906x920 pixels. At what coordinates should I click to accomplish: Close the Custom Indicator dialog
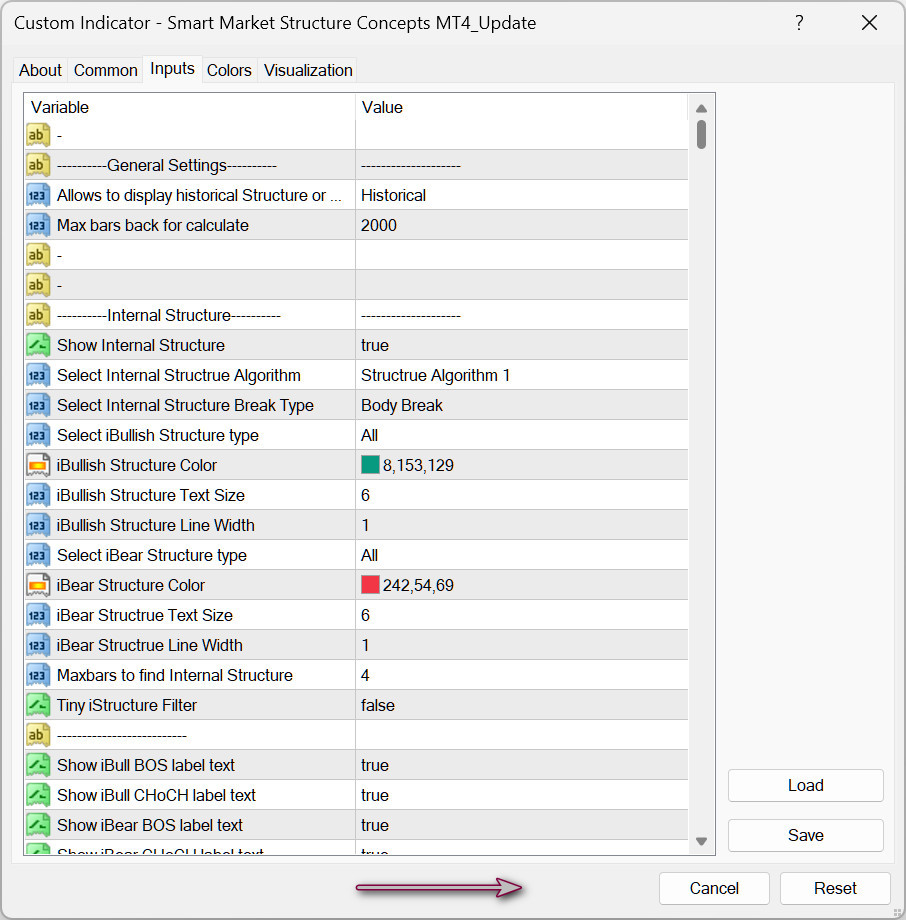point(869,23)
